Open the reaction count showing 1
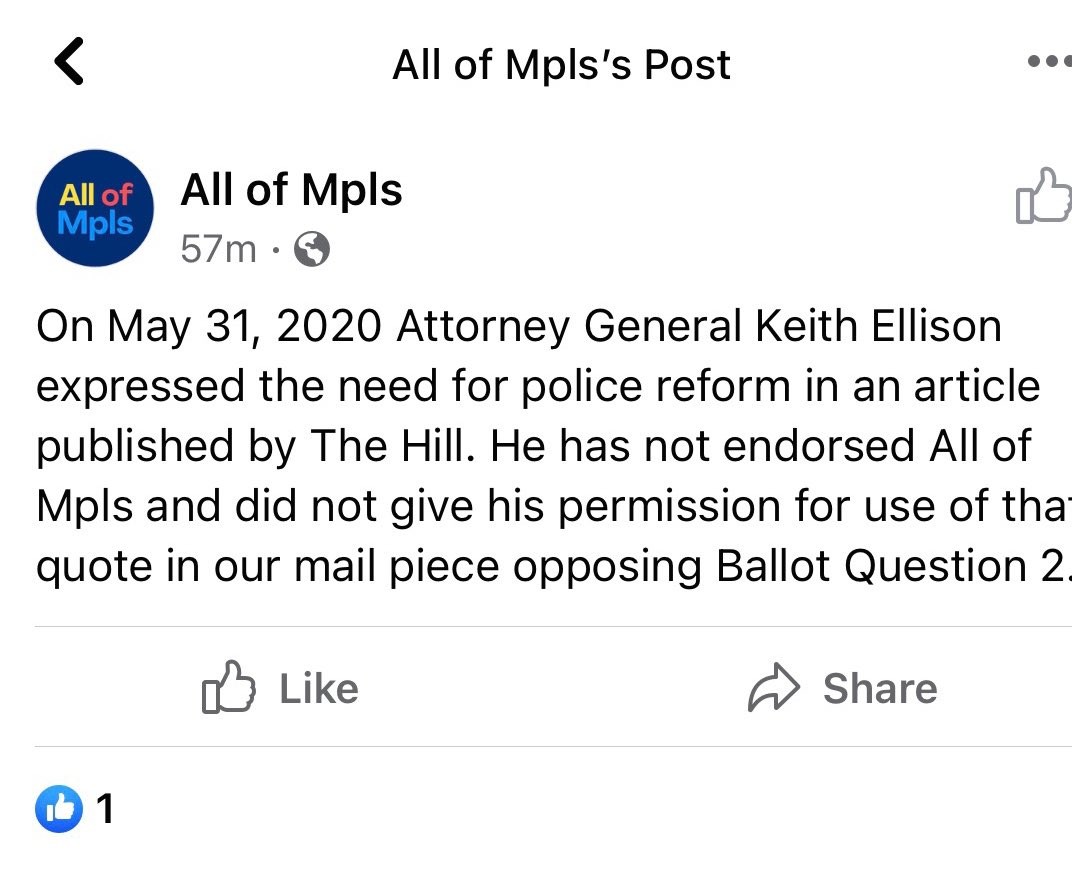The height and width of the screenshot is (884, 1072). click(x=105, y=808)
